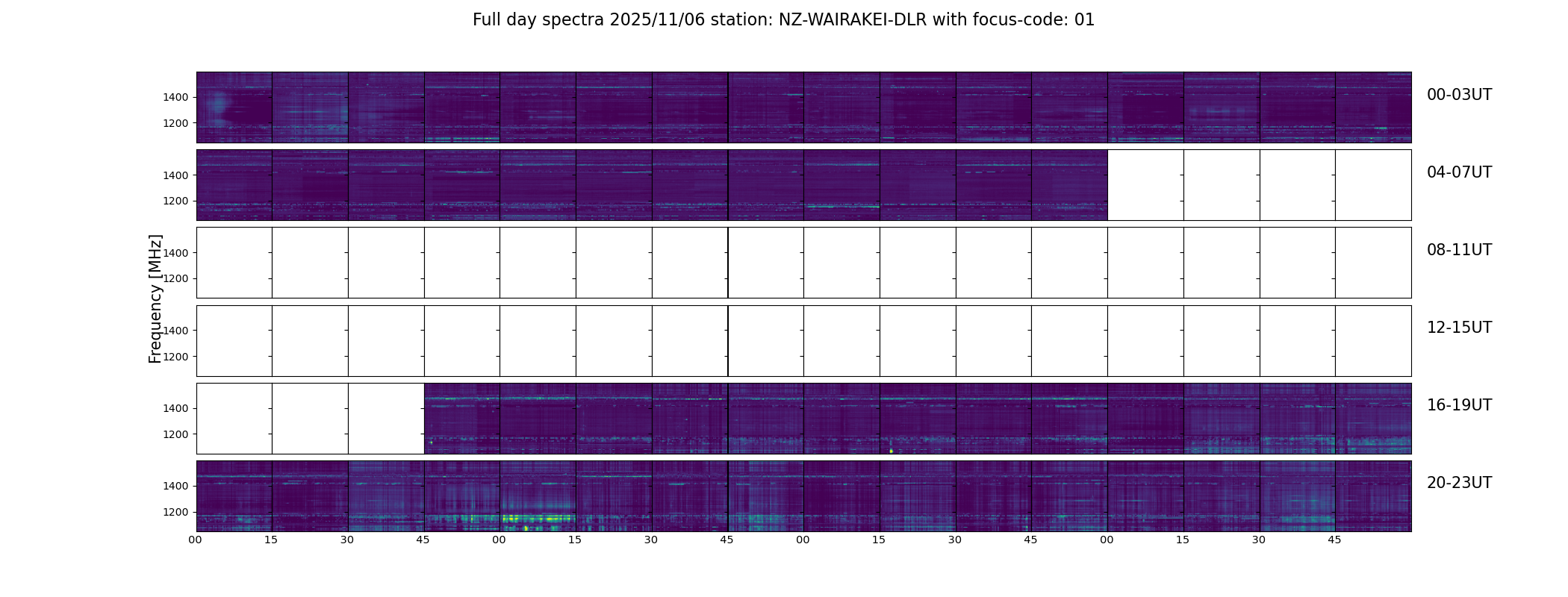Open the 21:00–21:15 UT panel with bright yellow emission
1568x597 pixels.
(538, 496)
